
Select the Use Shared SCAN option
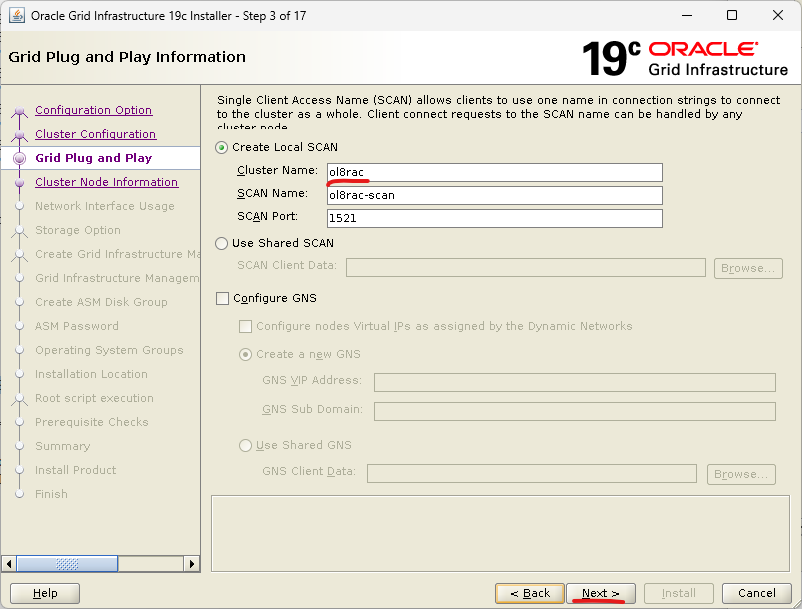(221, 243)
